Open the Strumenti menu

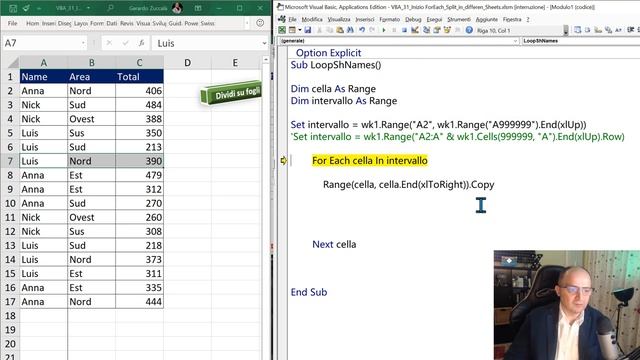pyautogui.click(x=459, y=19)
